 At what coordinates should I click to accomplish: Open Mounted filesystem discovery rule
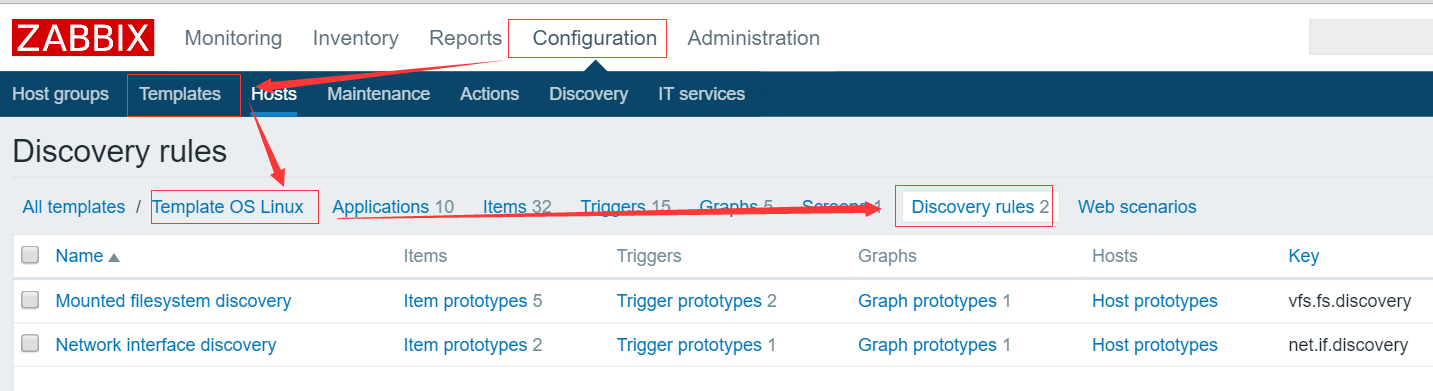pyautogui.click(x=173, y=301)
